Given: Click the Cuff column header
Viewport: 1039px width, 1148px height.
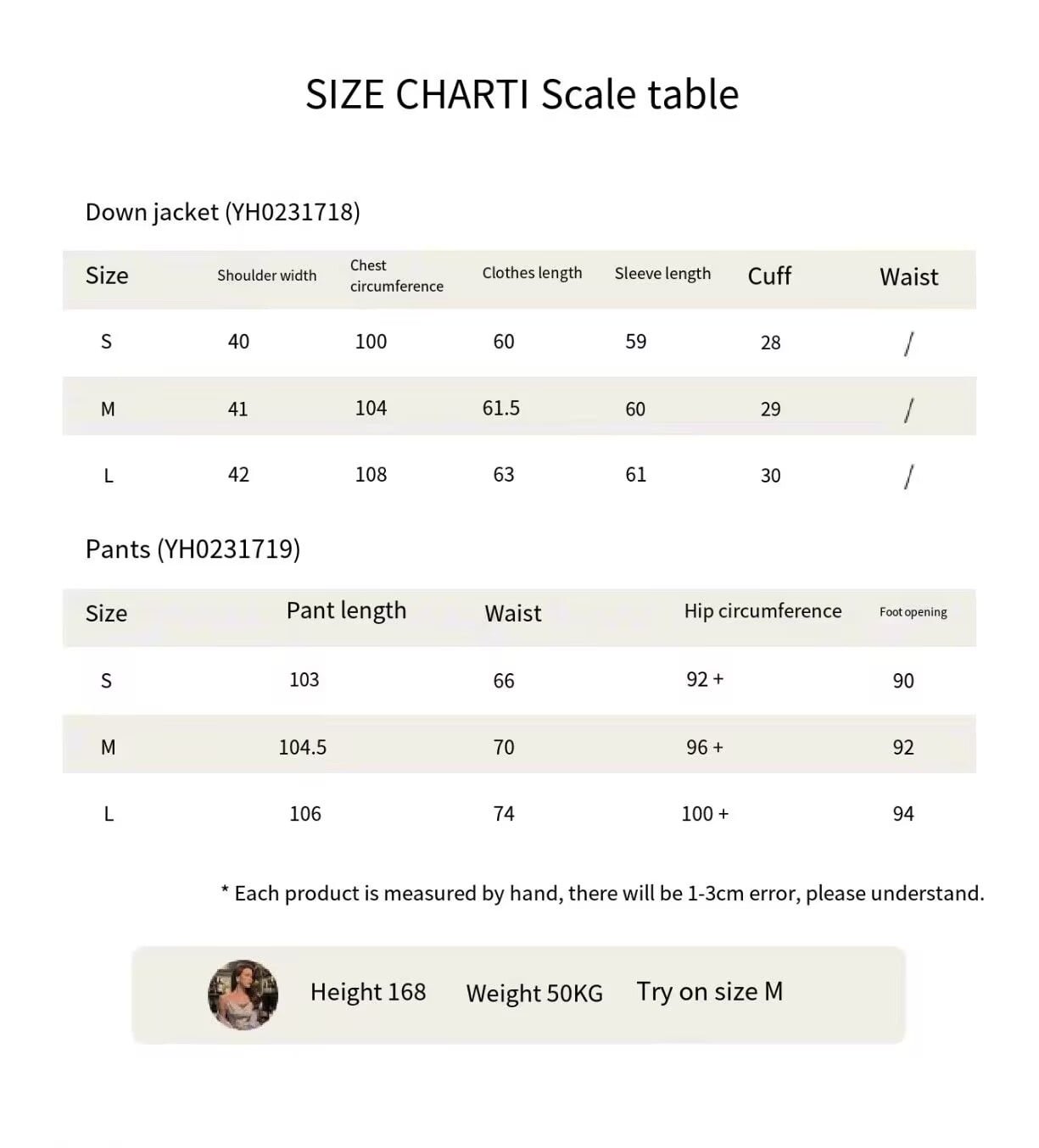Looking at the screenshot, I should pos(769,276).
